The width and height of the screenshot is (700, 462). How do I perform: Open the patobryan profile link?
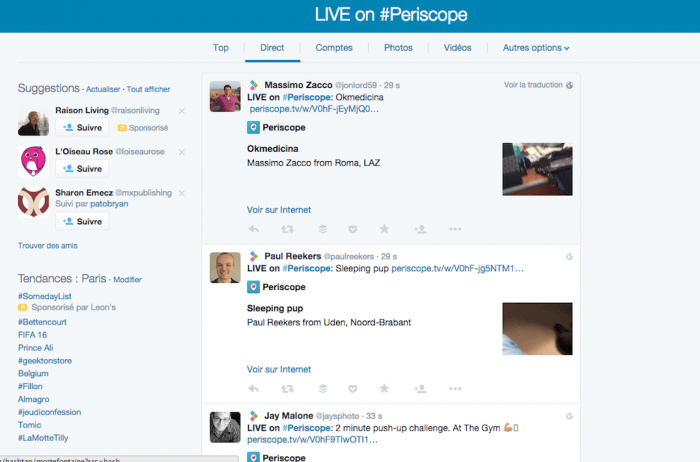[109, 204]
